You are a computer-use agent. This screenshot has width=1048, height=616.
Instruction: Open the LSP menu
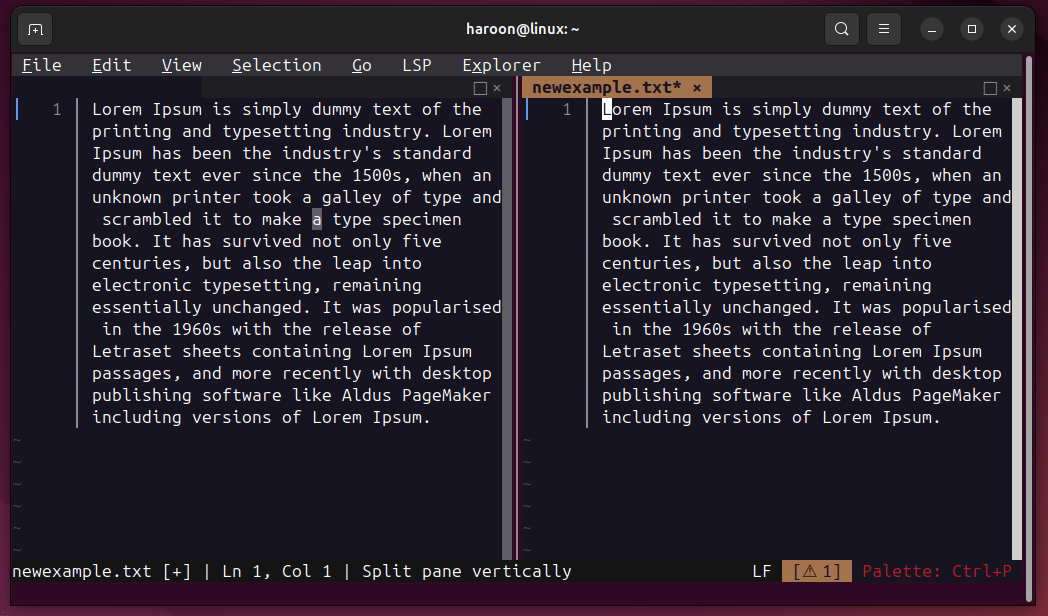tap(416, 65)
